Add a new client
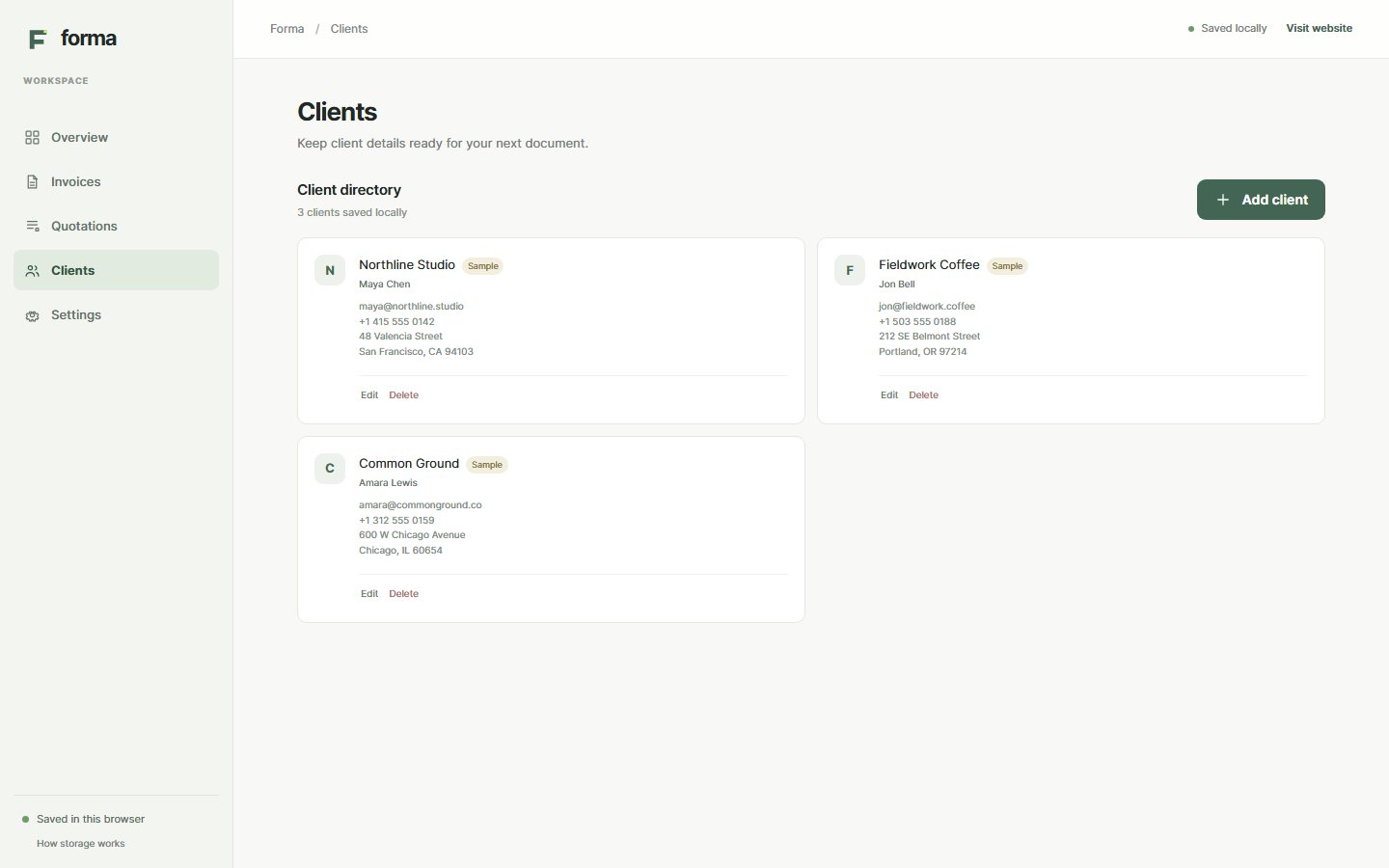 pyautogui.click(x=1261, y=200)
